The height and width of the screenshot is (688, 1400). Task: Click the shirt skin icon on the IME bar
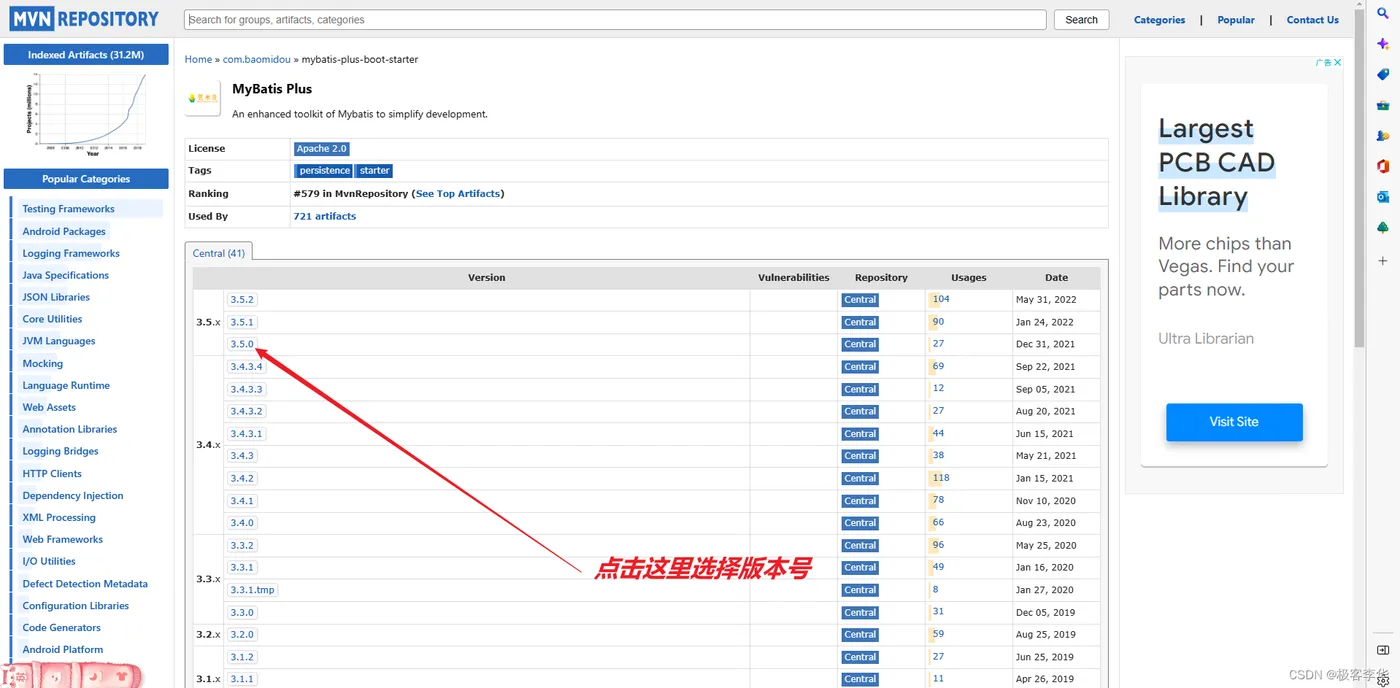(x=122, y=677)
